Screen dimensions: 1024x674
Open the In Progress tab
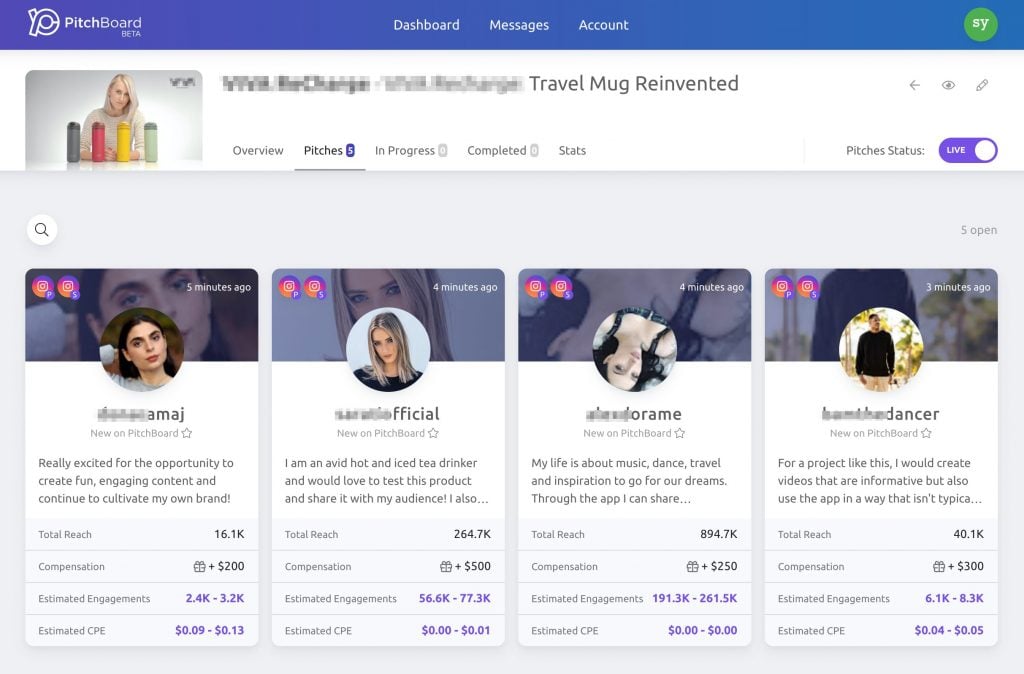pos(411,150)
